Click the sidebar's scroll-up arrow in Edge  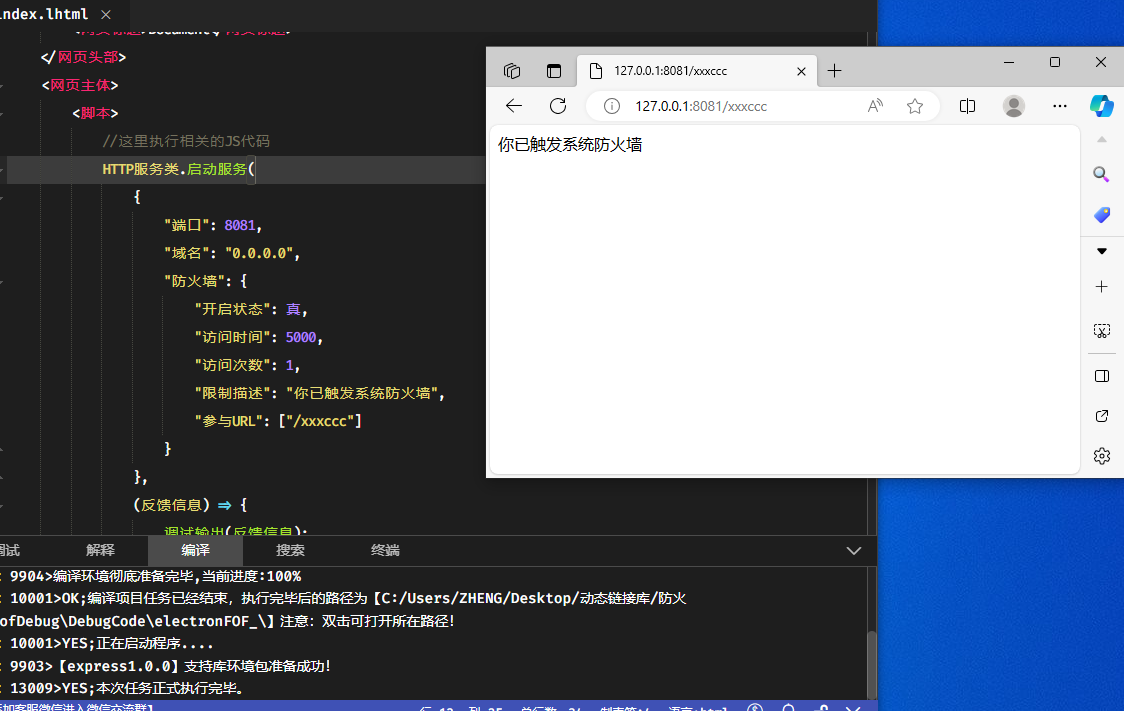[1102, 139]
